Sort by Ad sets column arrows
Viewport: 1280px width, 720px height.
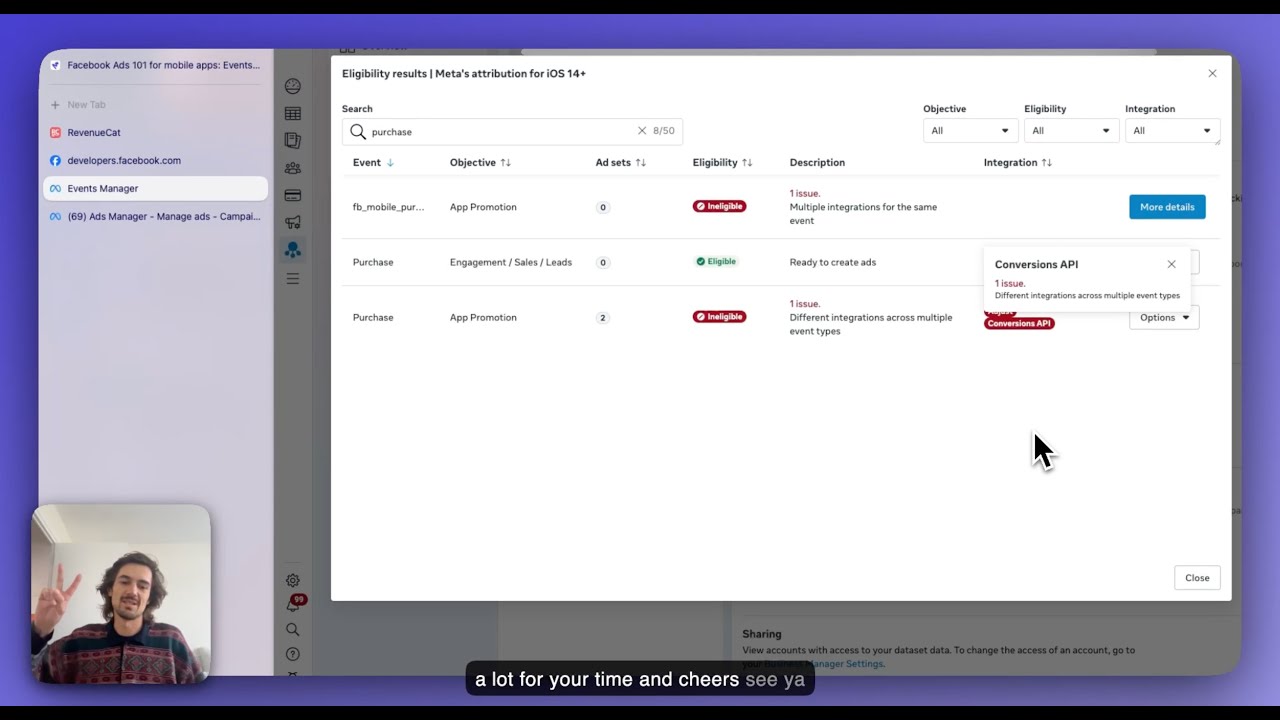click(x=640, y=162)
